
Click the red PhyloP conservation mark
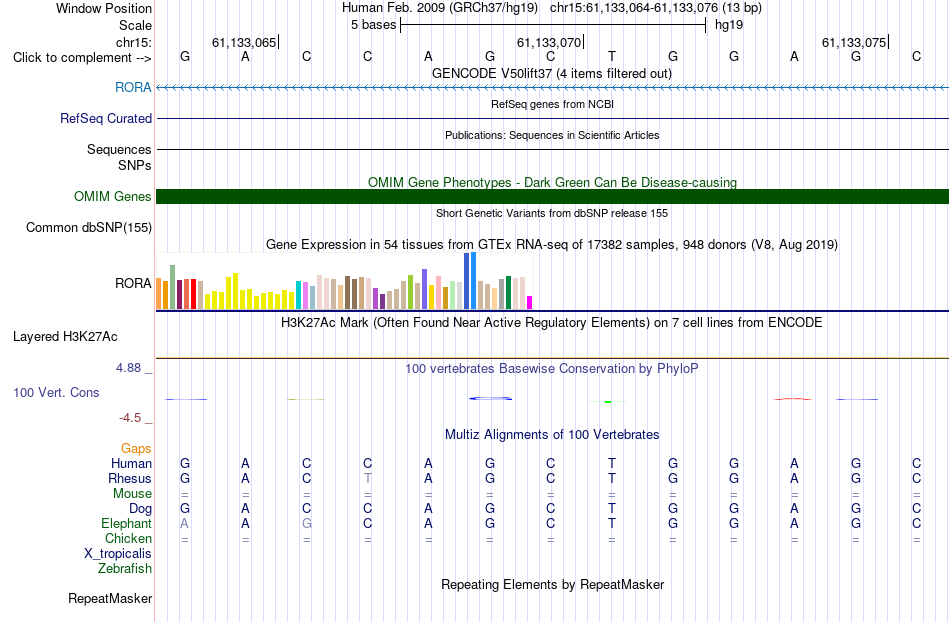tap(792, 399)
